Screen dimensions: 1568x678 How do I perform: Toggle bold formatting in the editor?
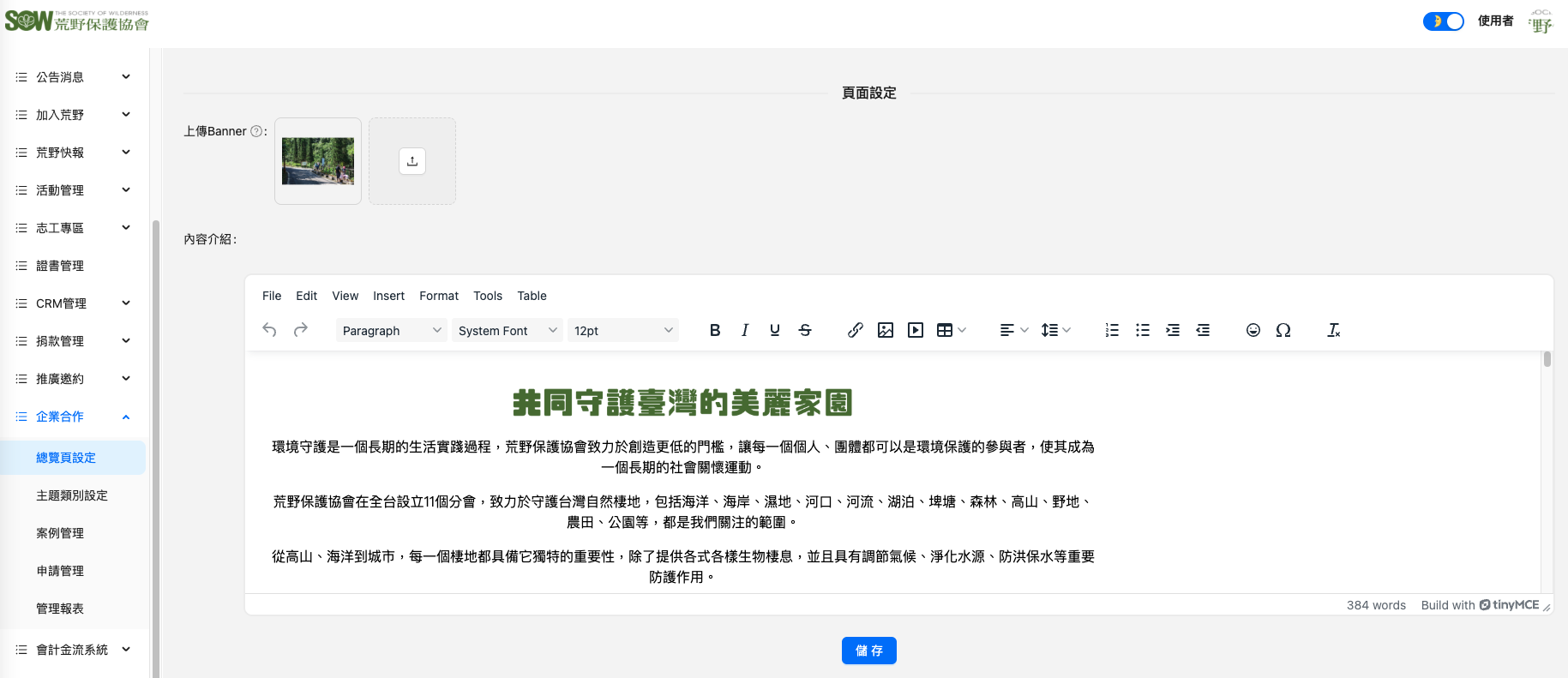[x=715, y=330]
